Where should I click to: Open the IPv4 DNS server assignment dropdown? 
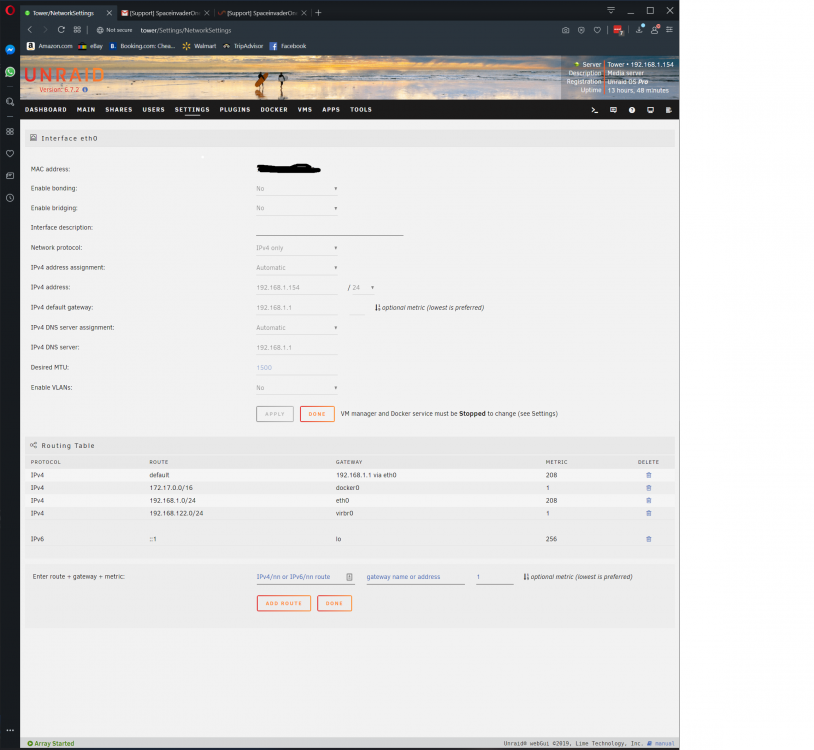296,328
